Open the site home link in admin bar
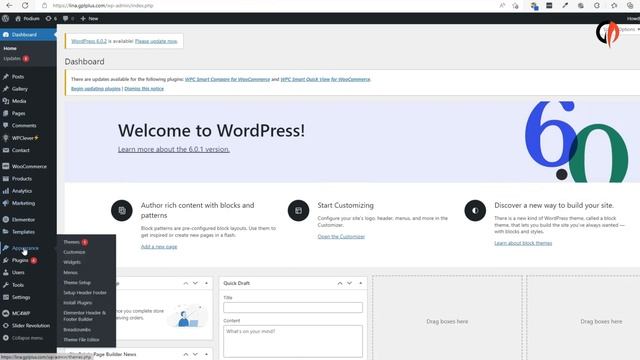640x360 pixels. pos(27,18)
